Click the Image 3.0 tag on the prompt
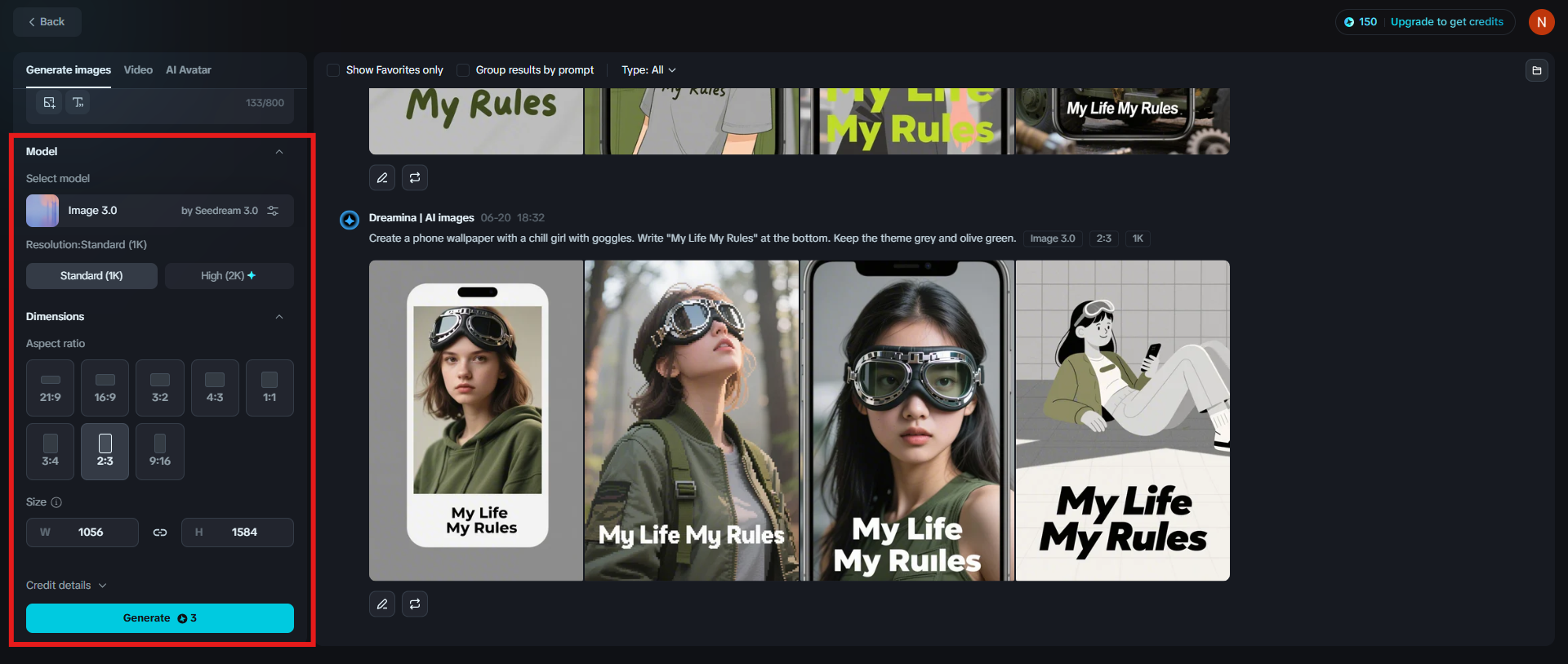 (x=1053, y=238)
